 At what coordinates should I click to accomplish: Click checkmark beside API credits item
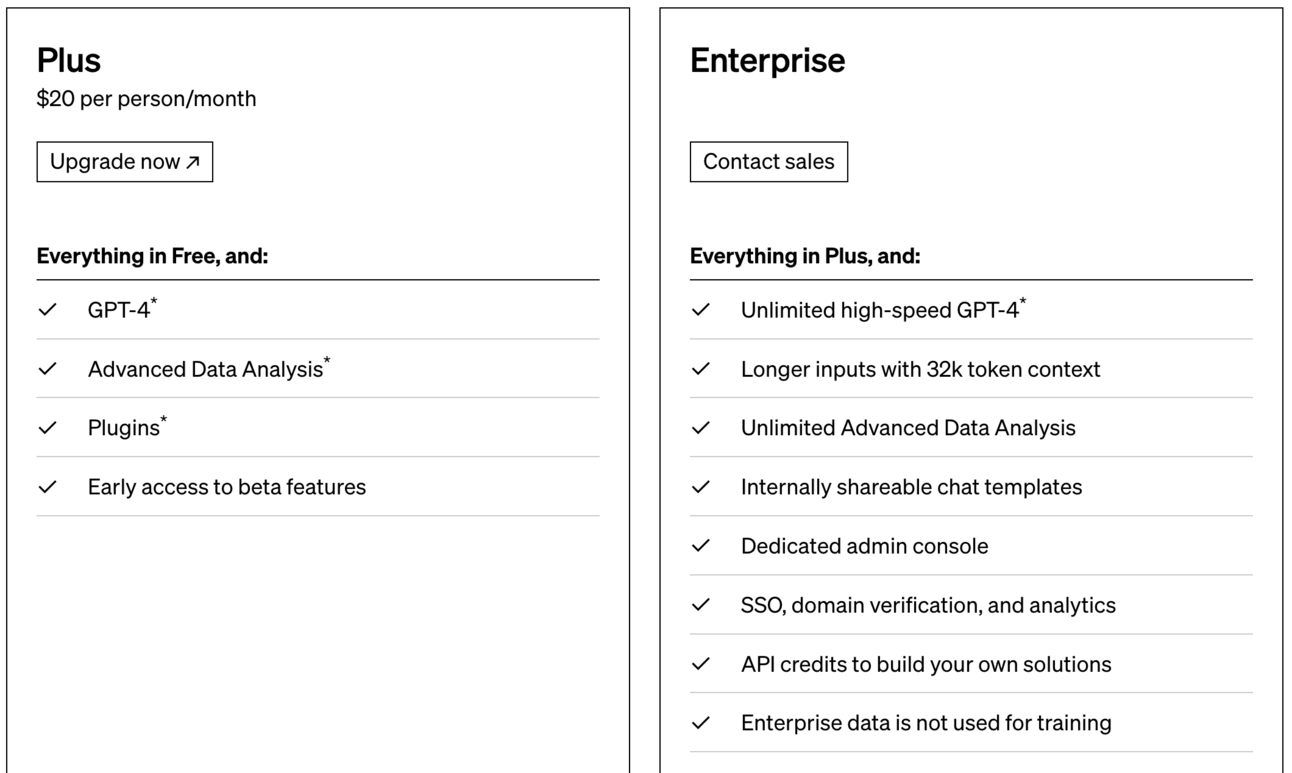tap(700, 664)
